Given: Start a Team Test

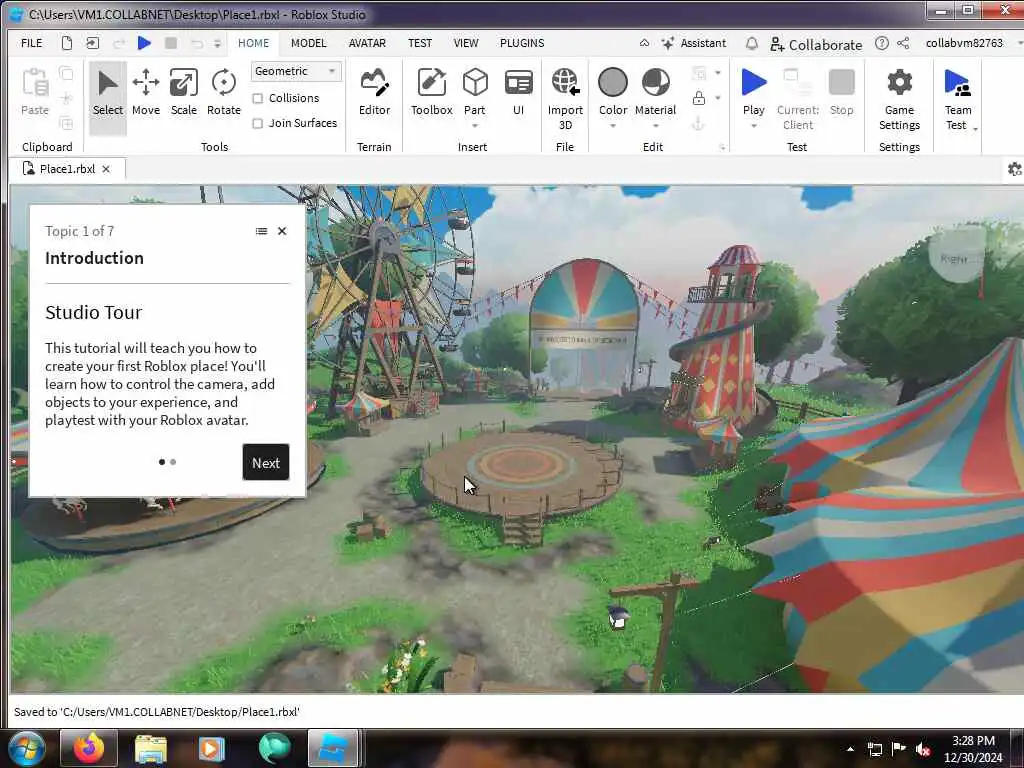Looking at the screenshot, I should pyautogui.click(x=957, y=99).
